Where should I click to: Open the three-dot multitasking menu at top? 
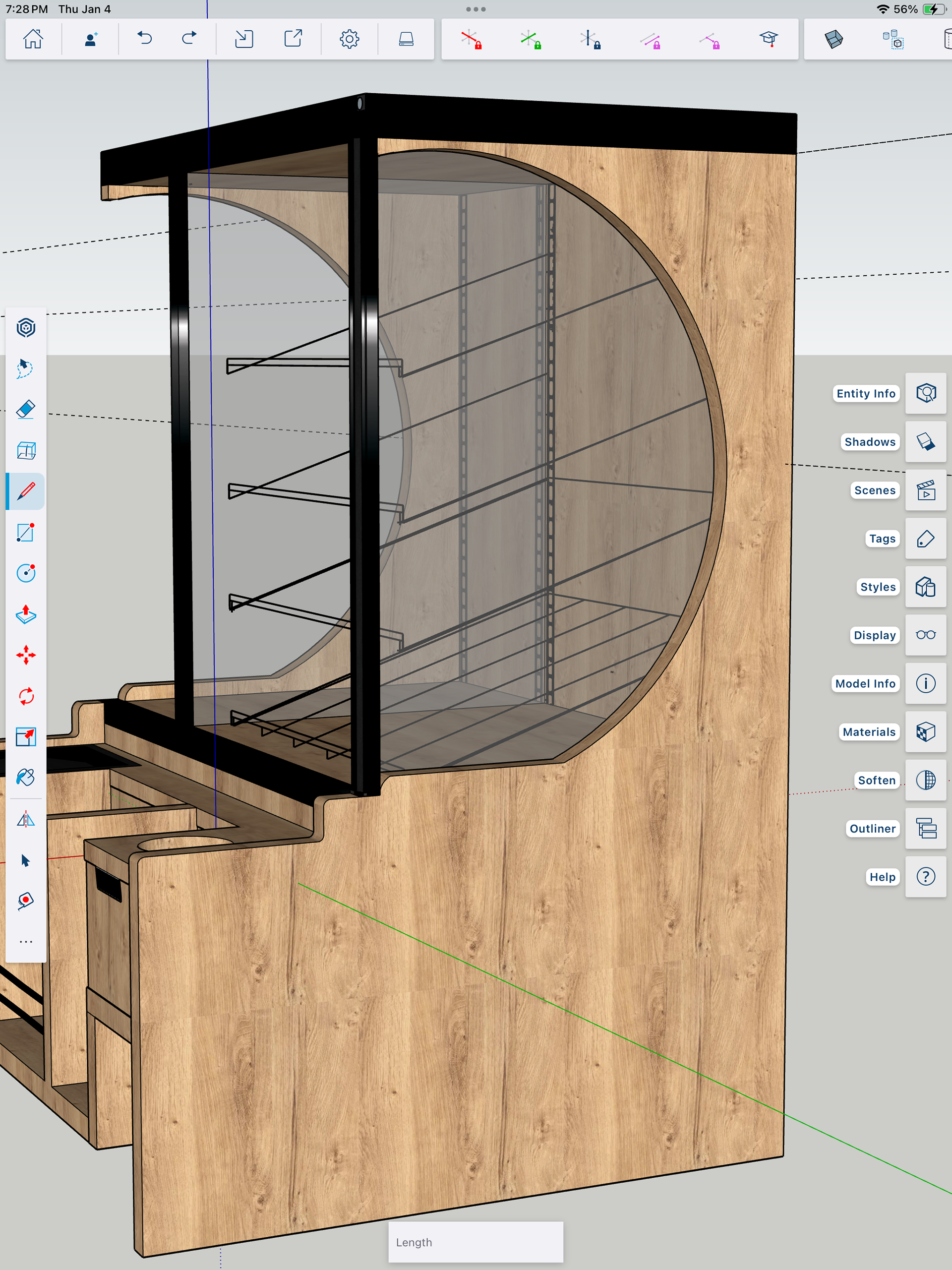(476, 9)
